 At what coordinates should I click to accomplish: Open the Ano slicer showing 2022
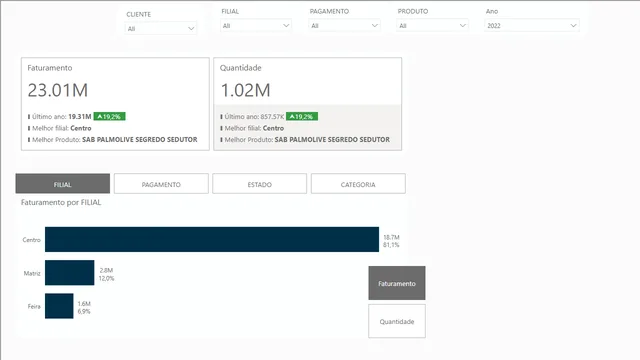coord(532,26)
